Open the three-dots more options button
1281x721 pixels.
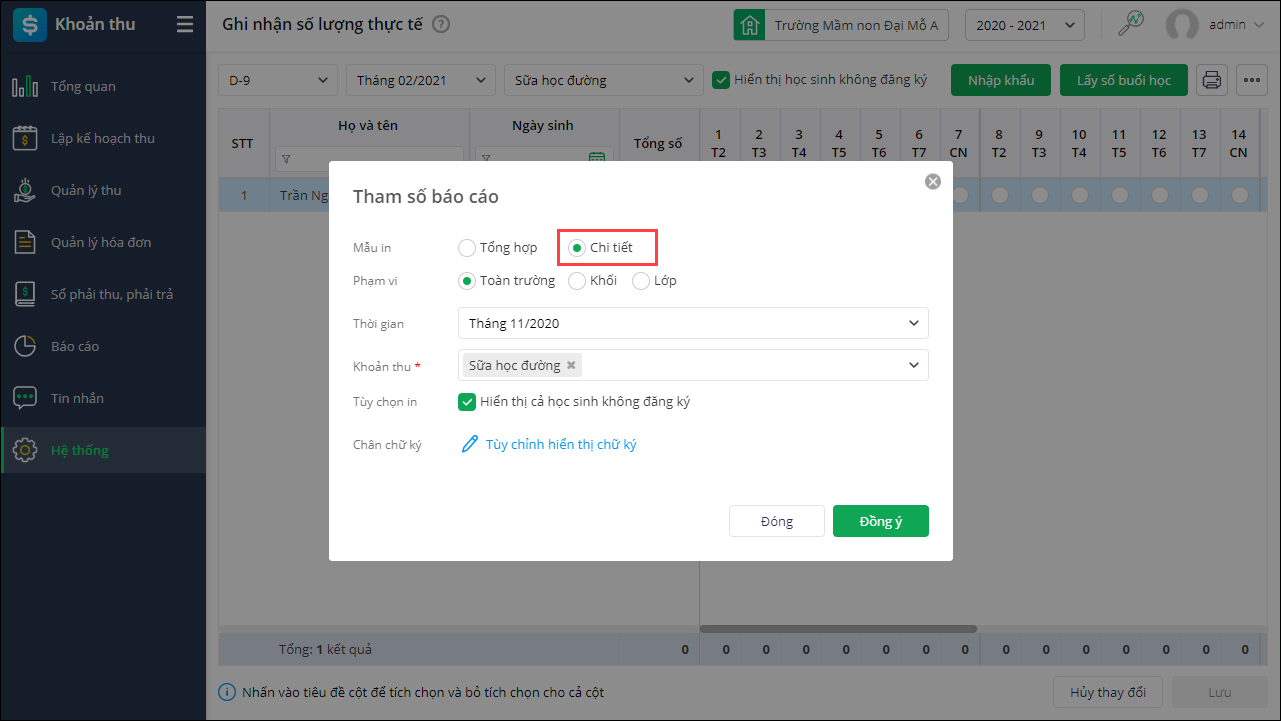[x=1252, y=80]
